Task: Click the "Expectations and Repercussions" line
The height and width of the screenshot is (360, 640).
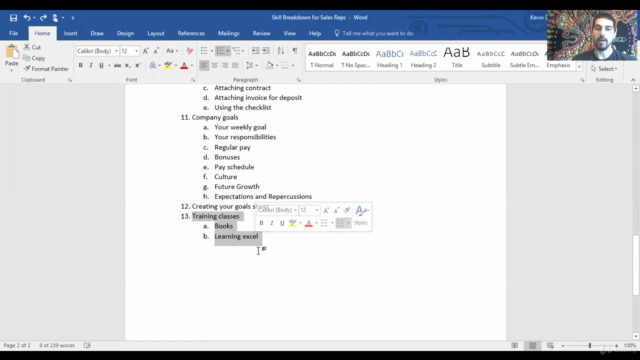Action: (263, 197)
